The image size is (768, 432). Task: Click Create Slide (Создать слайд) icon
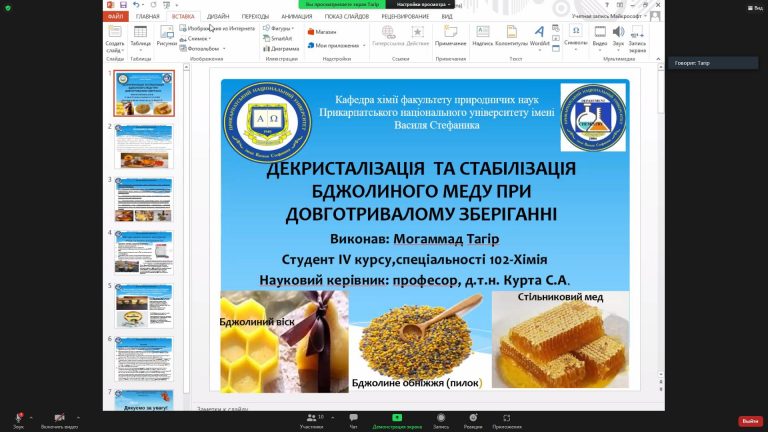tap(115, 40)
